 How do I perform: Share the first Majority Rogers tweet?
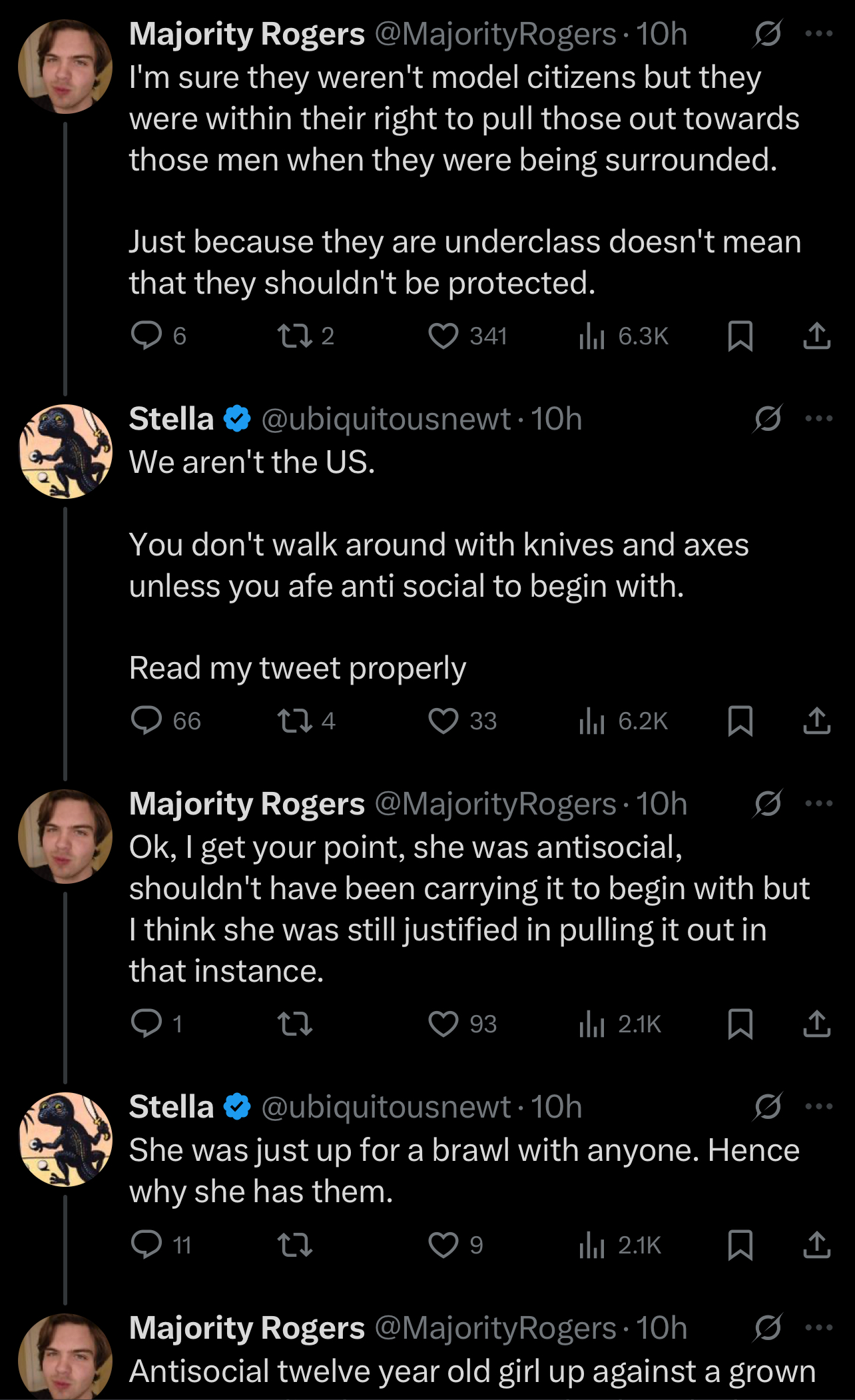point(816,336)
